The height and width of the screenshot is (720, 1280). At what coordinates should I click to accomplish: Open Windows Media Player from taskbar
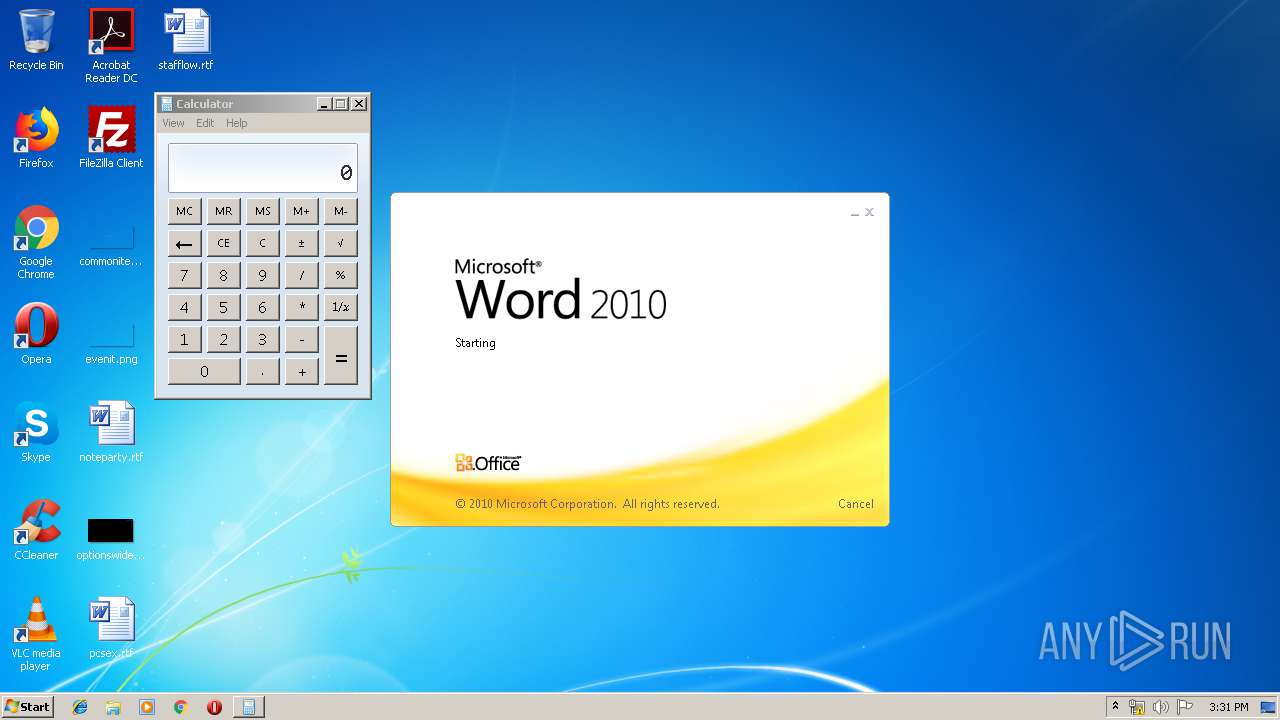(147, 707)
